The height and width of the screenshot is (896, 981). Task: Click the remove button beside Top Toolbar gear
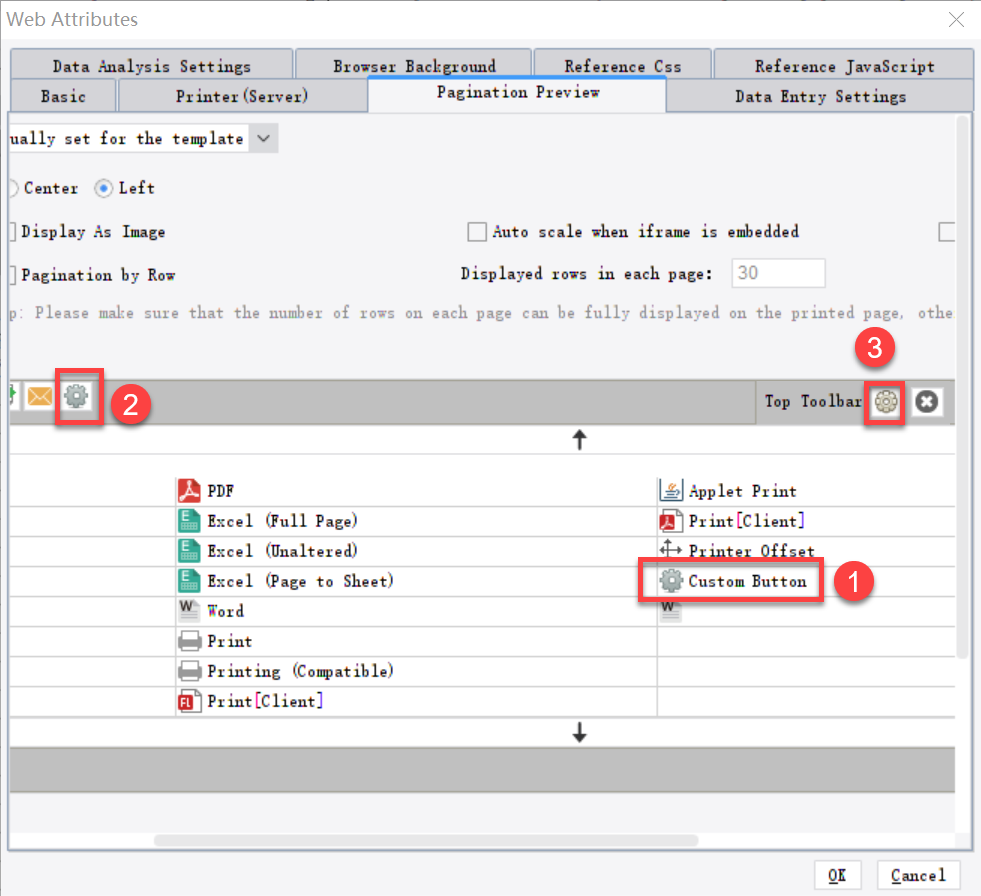click(x=926, y=401)
